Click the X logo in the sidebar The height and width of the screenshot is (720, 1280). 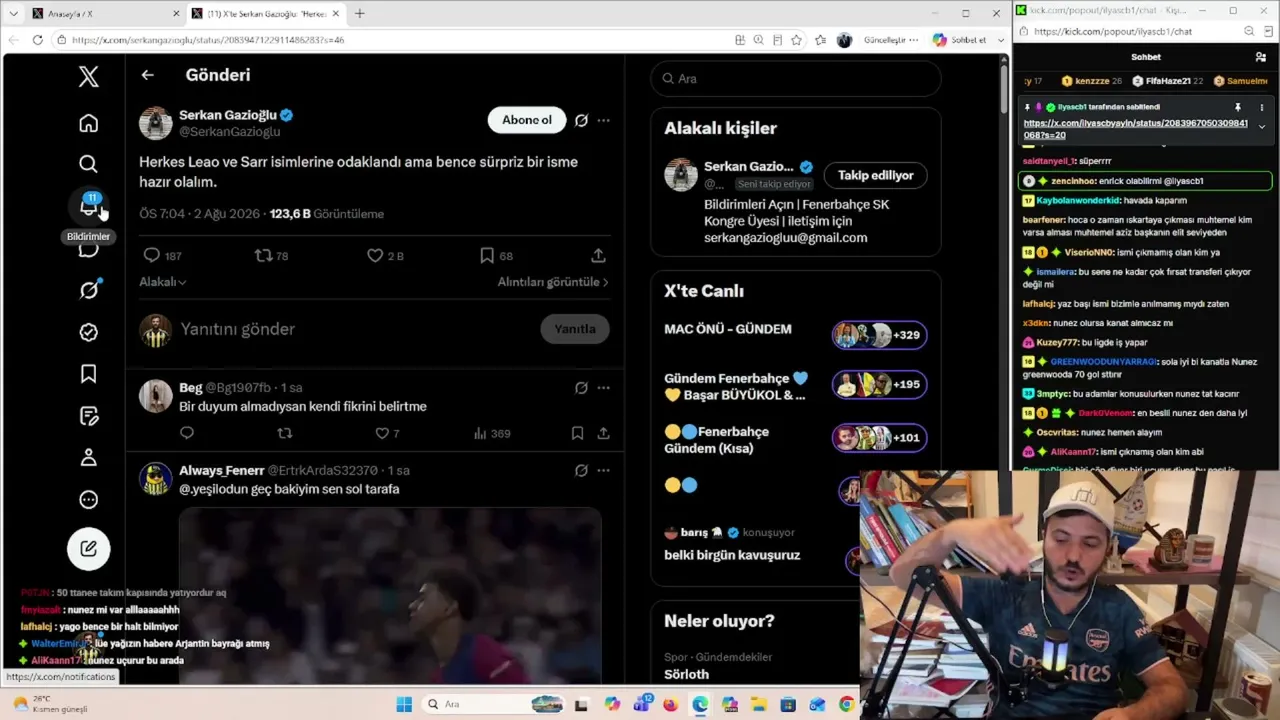click(89, 77)
